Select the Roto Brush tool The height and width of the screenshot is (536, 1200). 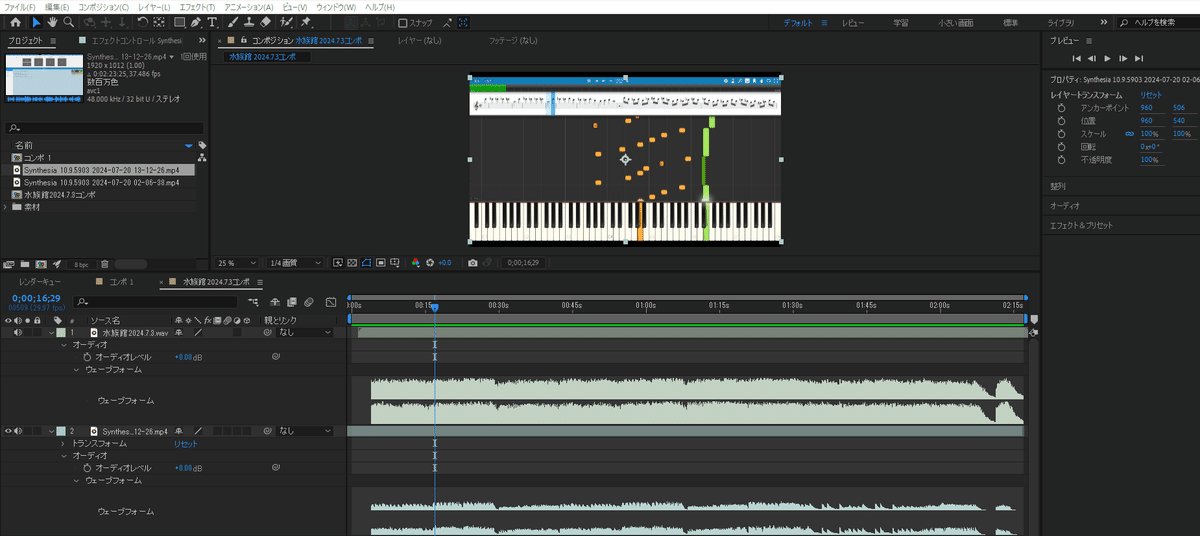point(287,21)
